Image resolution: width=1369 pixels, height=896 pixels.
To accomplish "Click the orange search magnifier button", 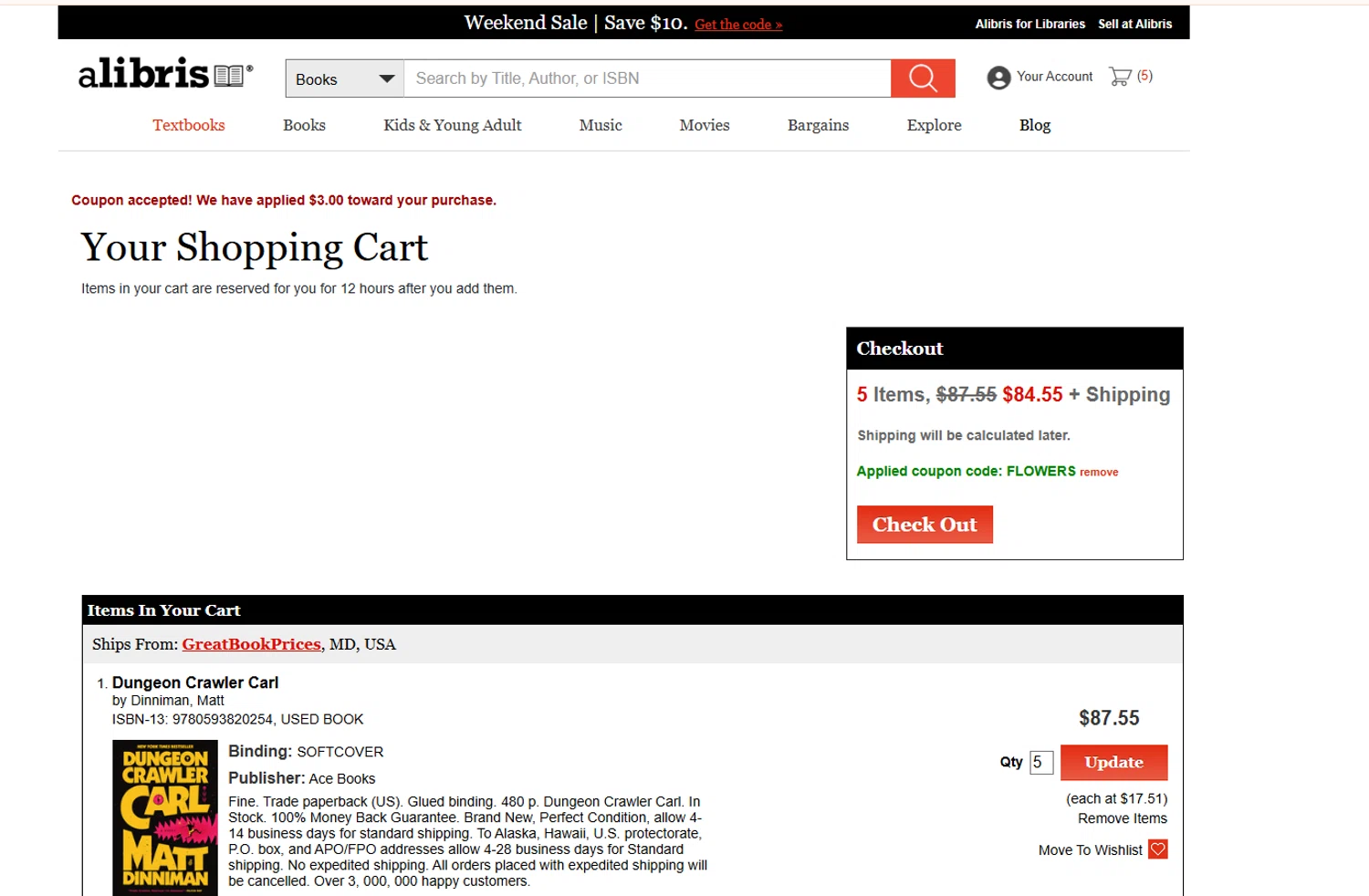I will pyautogui.click(x=923, y=78).
